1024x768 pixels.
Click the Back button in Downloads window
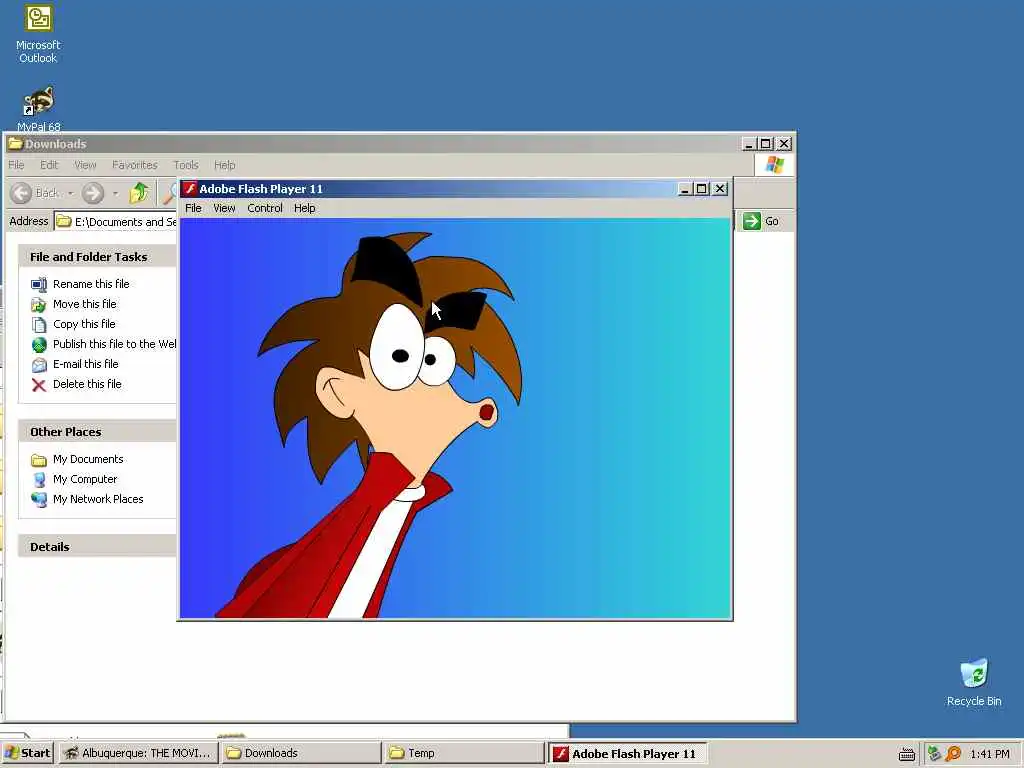pos(35,193)
